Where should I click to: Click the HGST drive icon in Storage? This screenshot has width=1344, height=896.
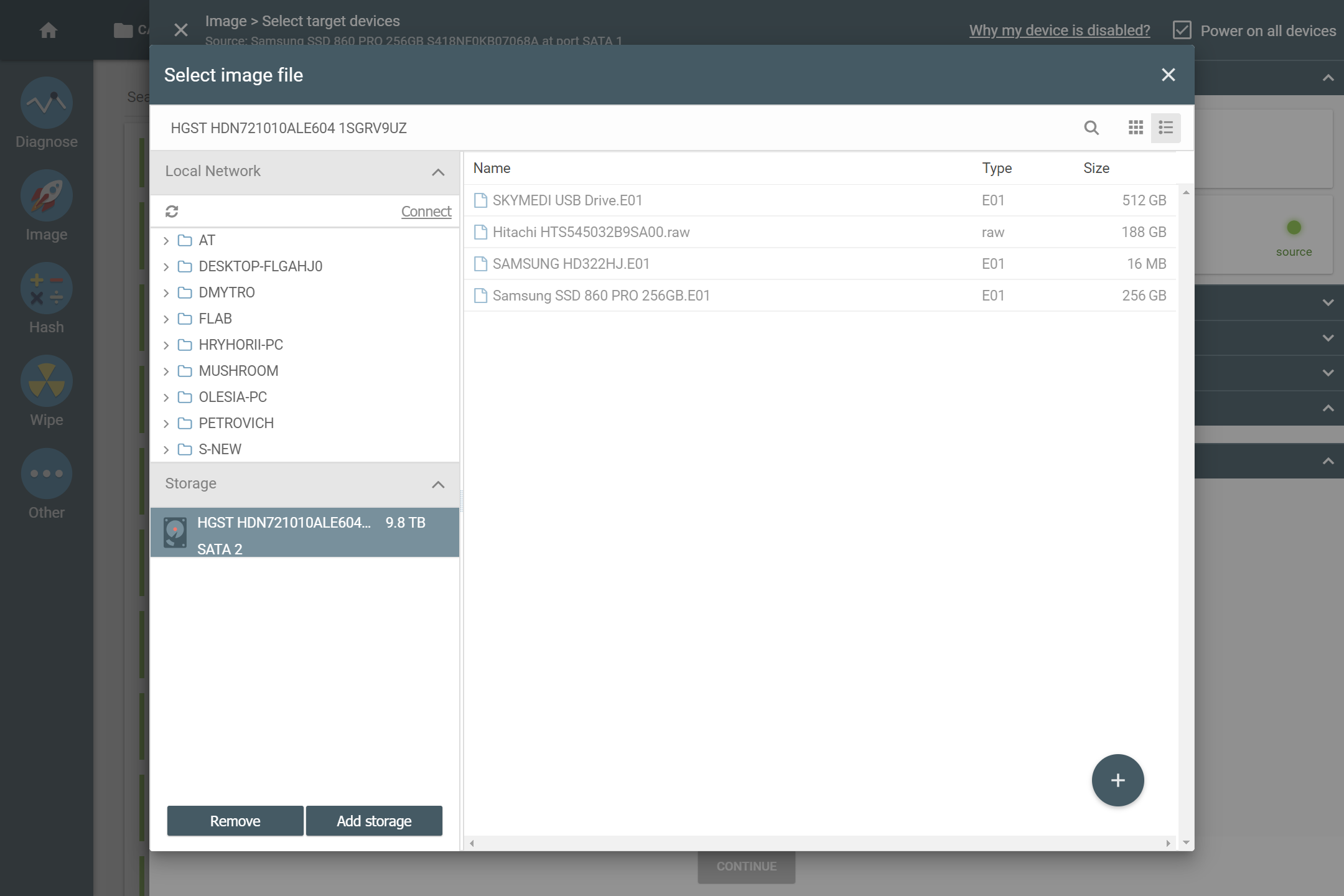pyautogui.click(x=175, y=533)
